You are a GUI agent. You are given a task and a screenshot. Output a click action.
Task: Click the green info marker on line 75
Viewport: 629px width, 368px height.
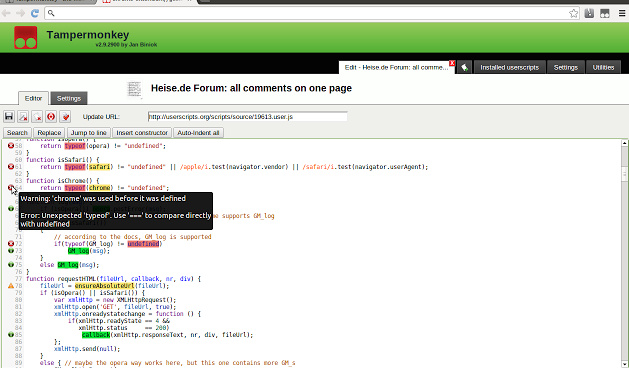click(x=11, y=264)
